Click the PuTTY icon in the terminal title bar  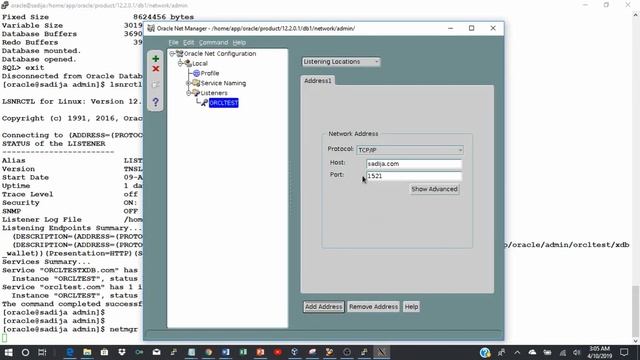(x=5, y=5)
